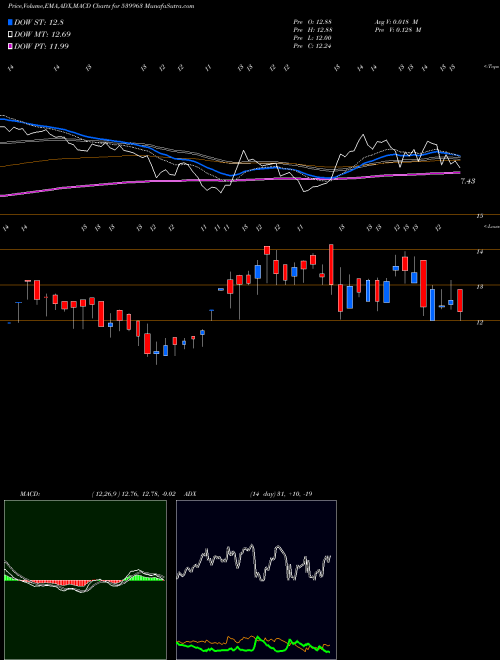Click the 'Pre C: 12.24' value
This screenshot has height=660, width=500.
(x=313, y=46)
